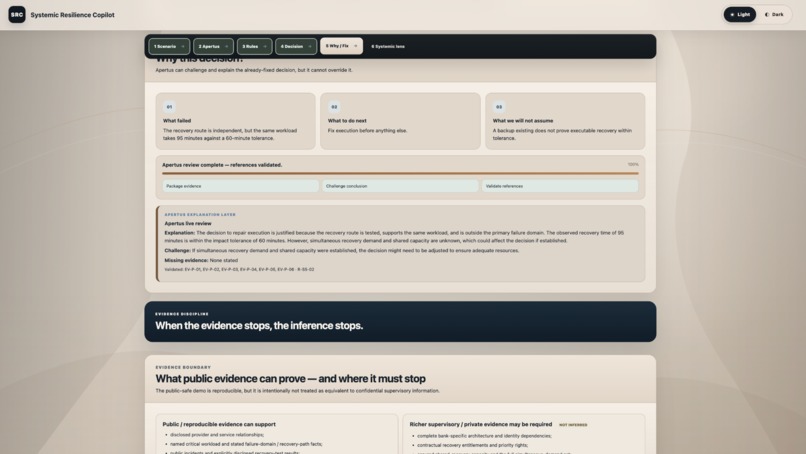Click the Validated EV-P-01 references line

point(239,269)
